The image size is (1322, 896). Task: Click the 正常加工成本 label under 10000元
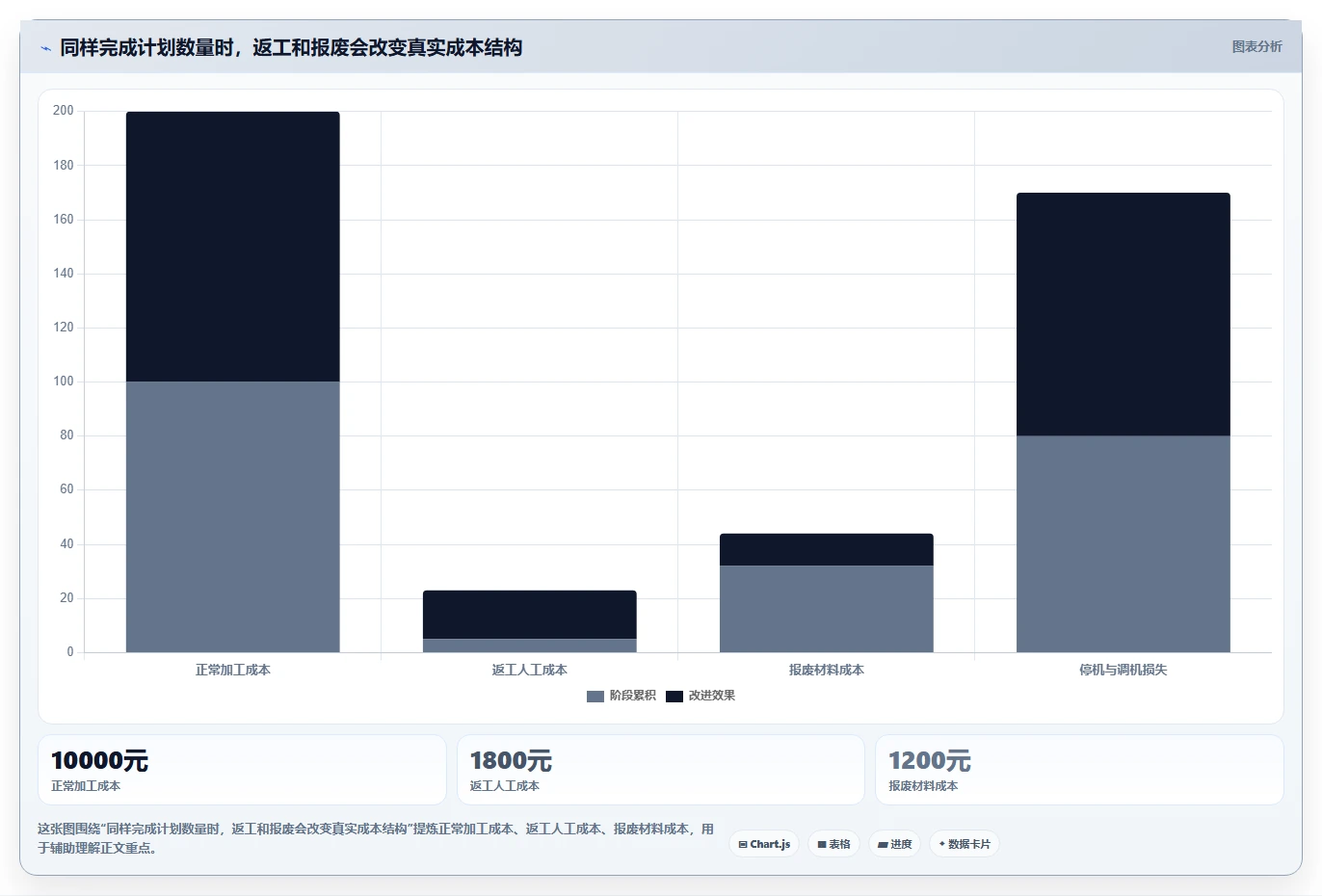tap(86, 786)
